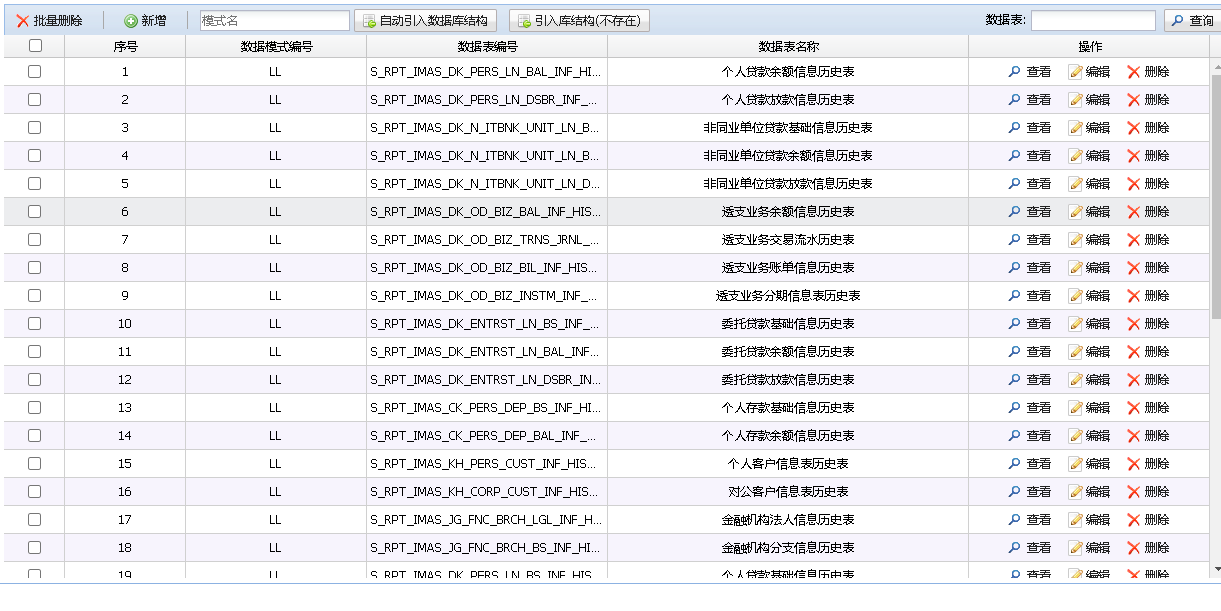
Task: Click the red delete X in row 12
Action: coord(1134,380)
